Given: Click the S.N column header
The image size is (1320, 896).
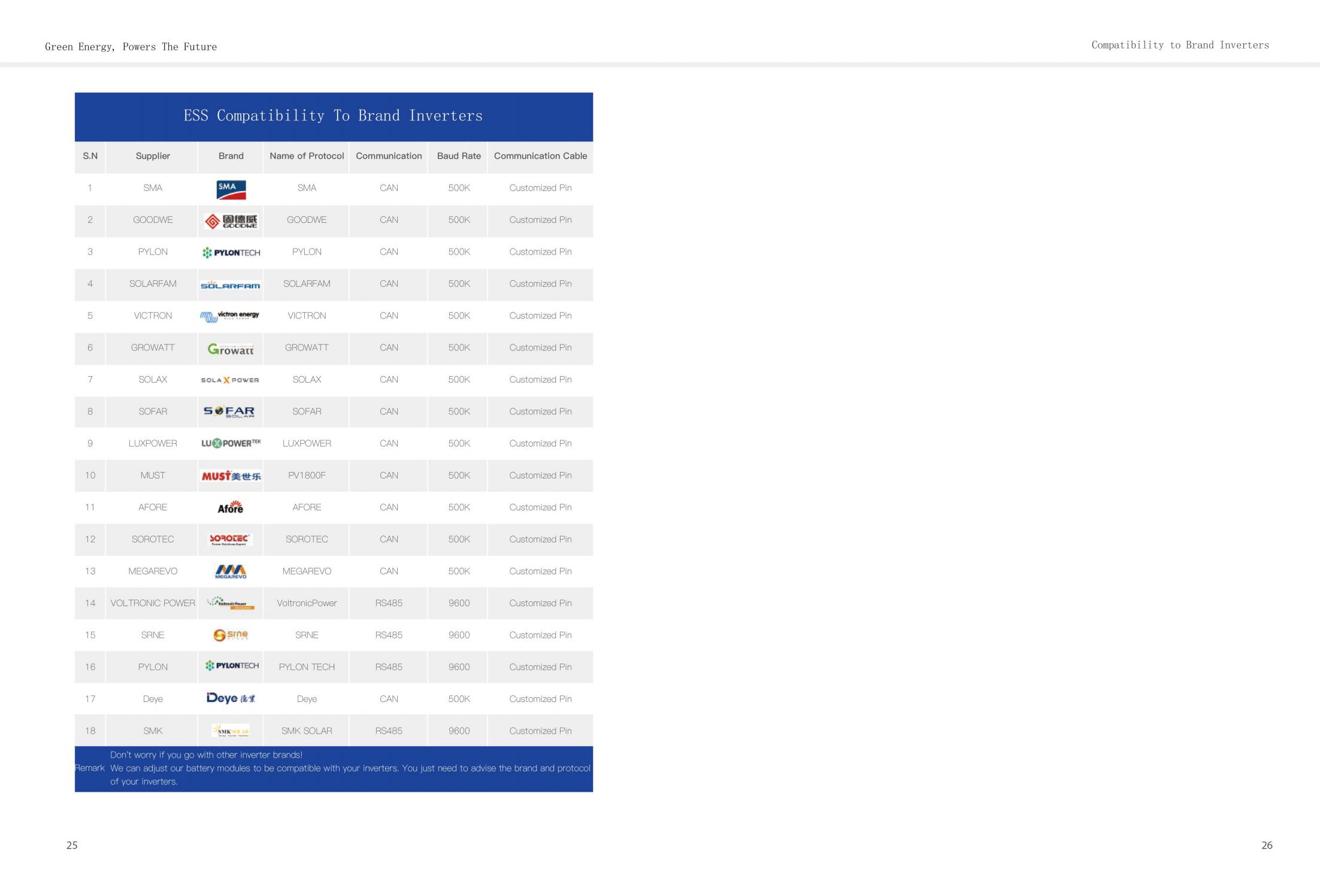Looking at the screenshot, I should 90,156.
